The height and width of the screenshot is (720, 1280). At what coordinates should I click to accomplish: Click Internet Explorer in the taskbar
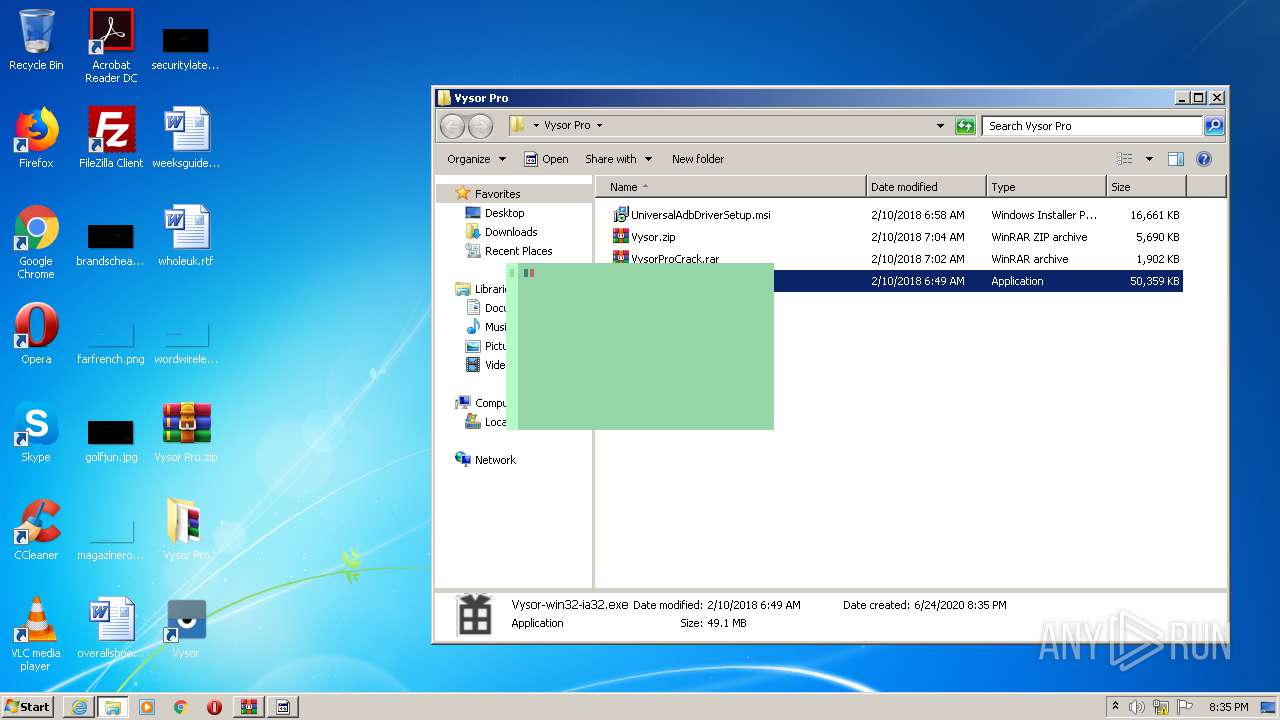pos(79,707)
